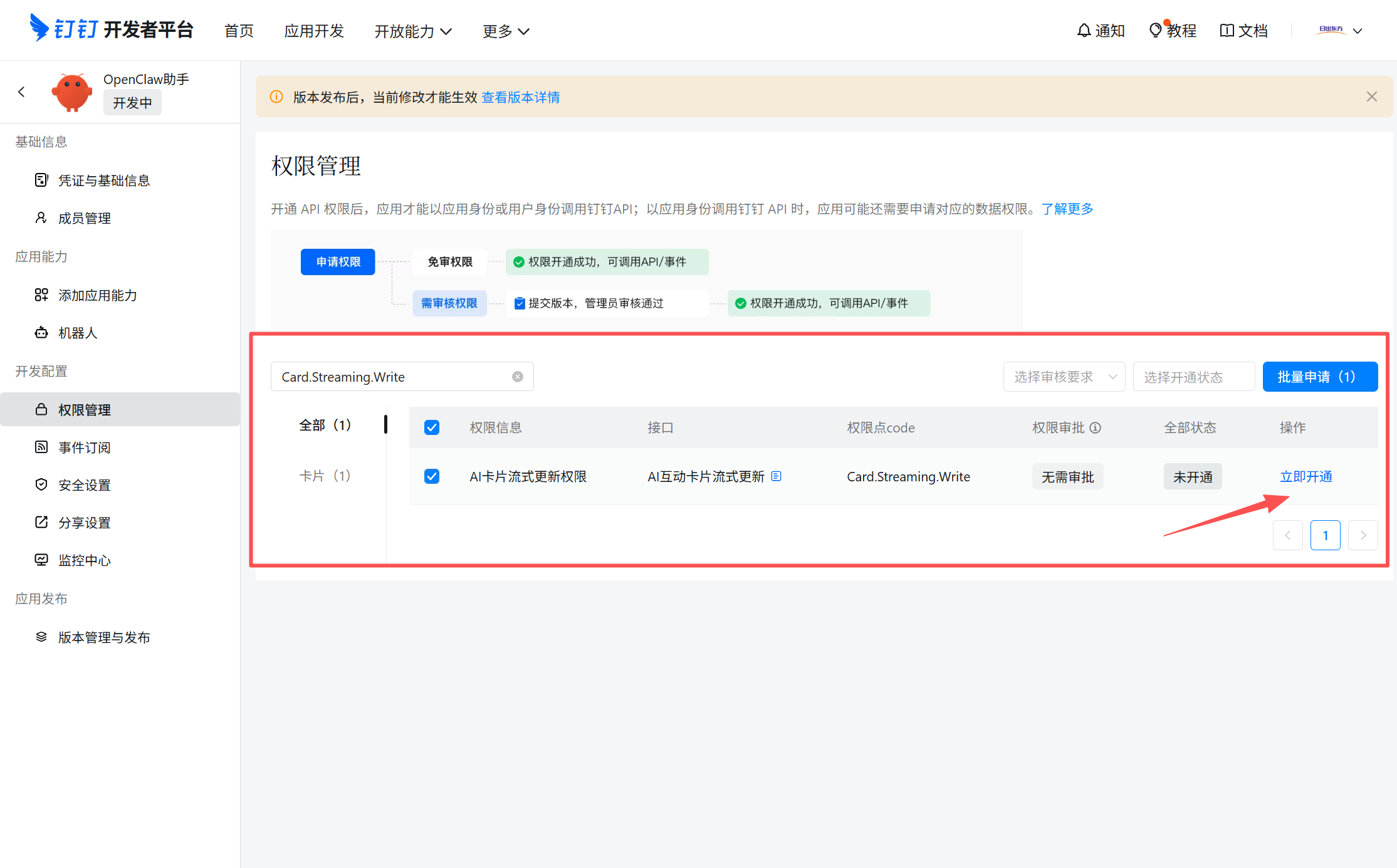
Task: Click the 事件订阅 event subscription icon
Action: 41,447
